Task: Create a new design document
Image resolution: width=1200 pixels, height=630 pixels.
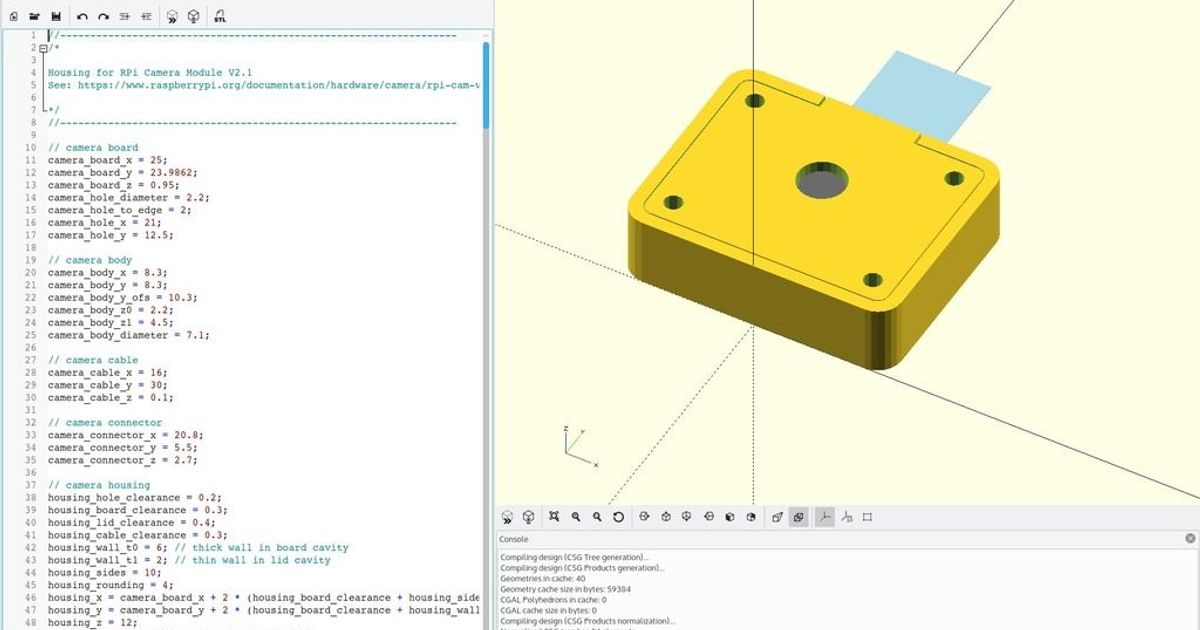Action: [x=14, y=17]
